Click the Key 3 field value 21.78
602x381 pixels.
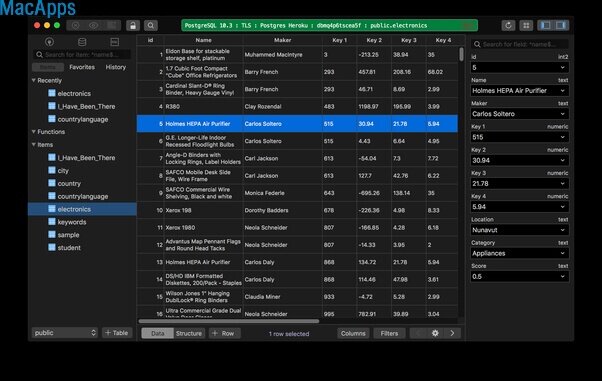point(520,184)
